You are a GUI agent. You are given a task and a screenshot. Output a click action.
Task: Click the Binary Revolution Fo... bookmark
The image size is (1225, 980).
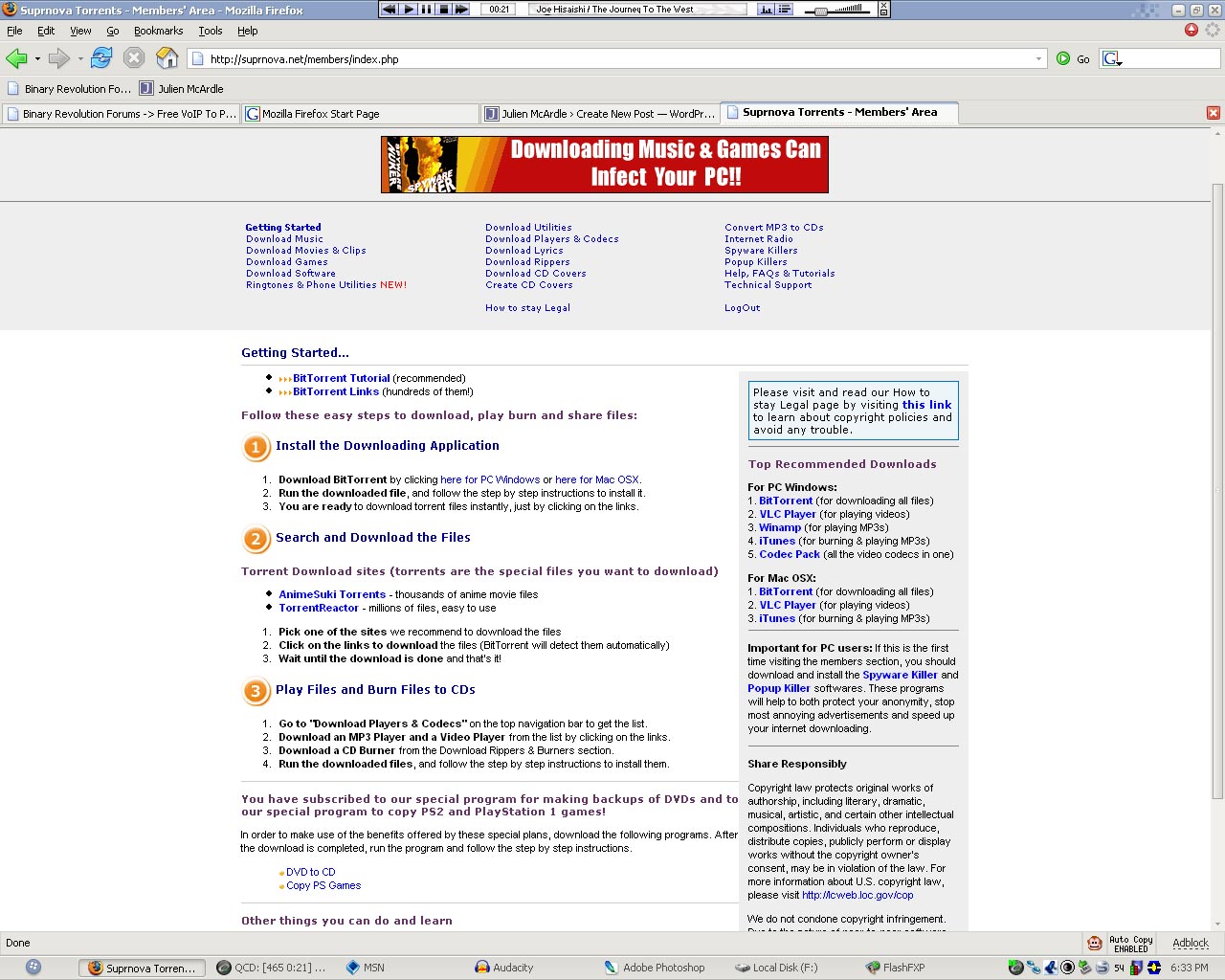point(69,89)
